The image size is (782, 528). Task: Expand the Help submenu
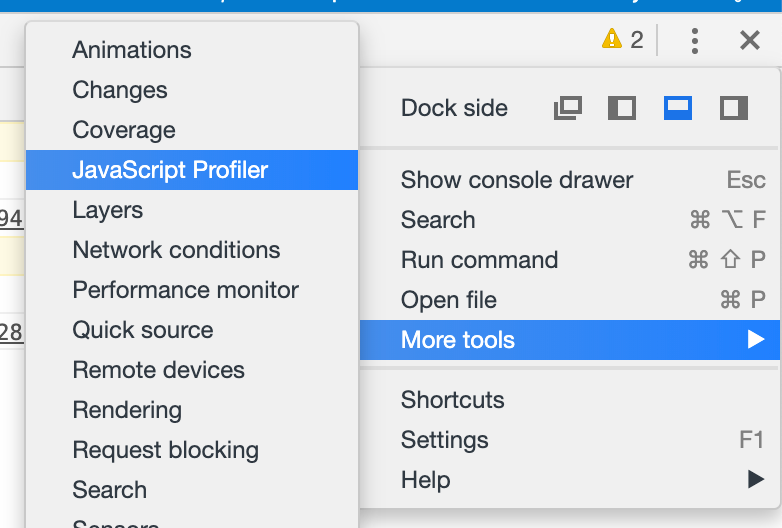[570, 480]
